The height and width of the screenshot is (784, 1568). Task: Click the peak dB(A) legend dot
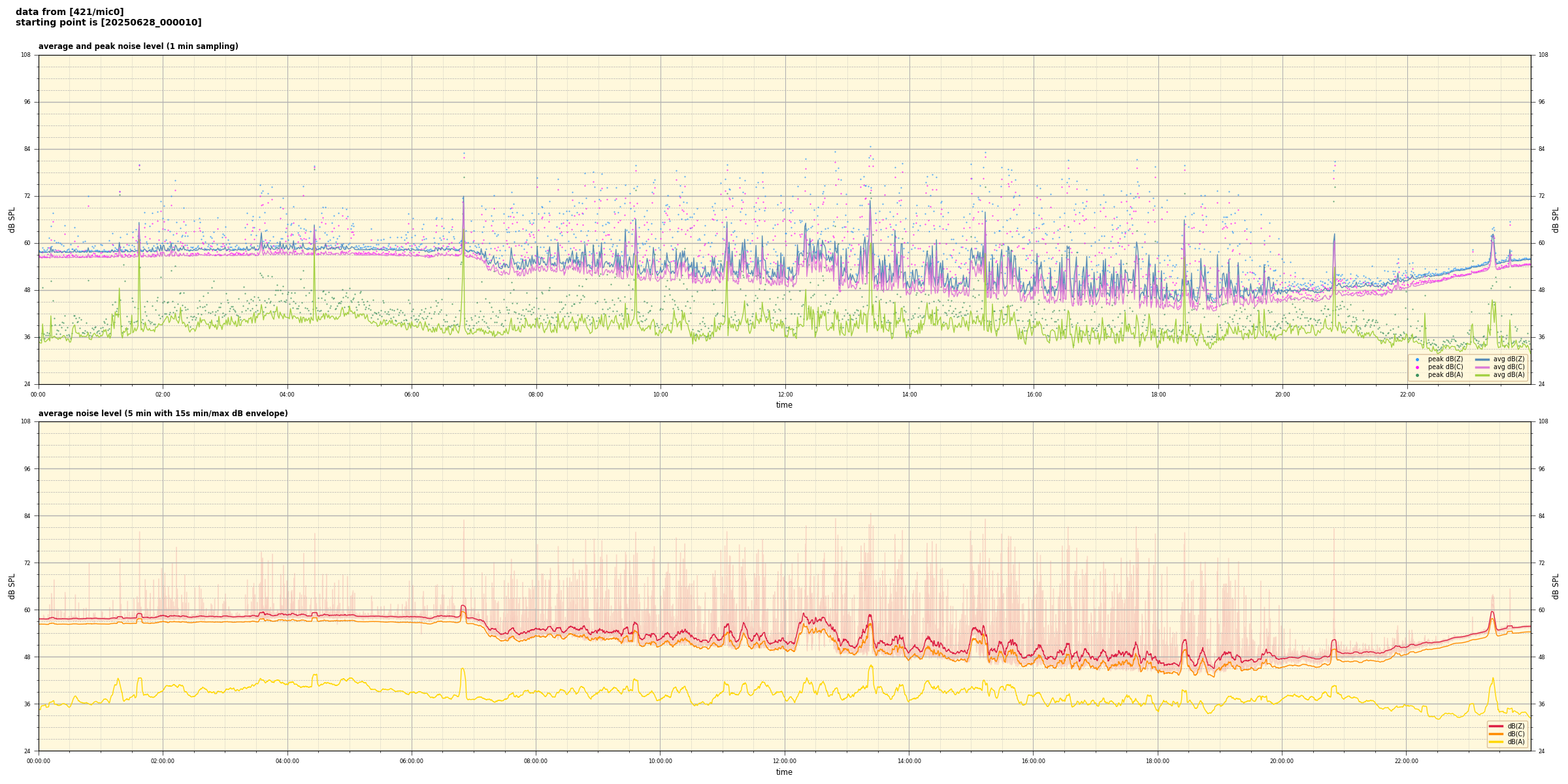(x=1417, y=375)
